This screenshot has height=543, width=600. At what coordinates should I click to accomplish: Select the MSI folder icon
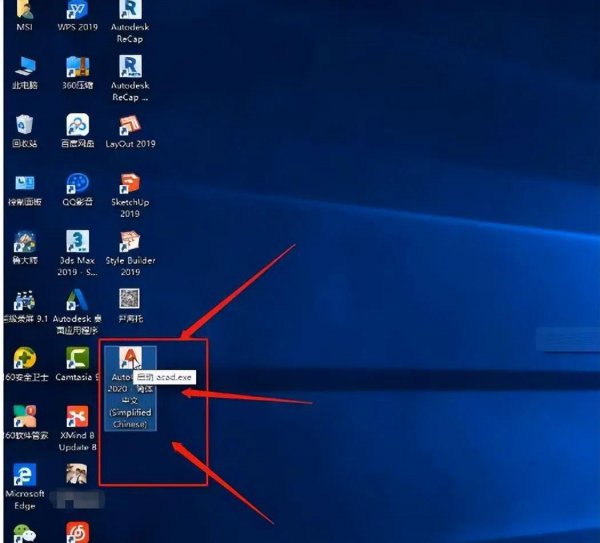pos(24,11)
